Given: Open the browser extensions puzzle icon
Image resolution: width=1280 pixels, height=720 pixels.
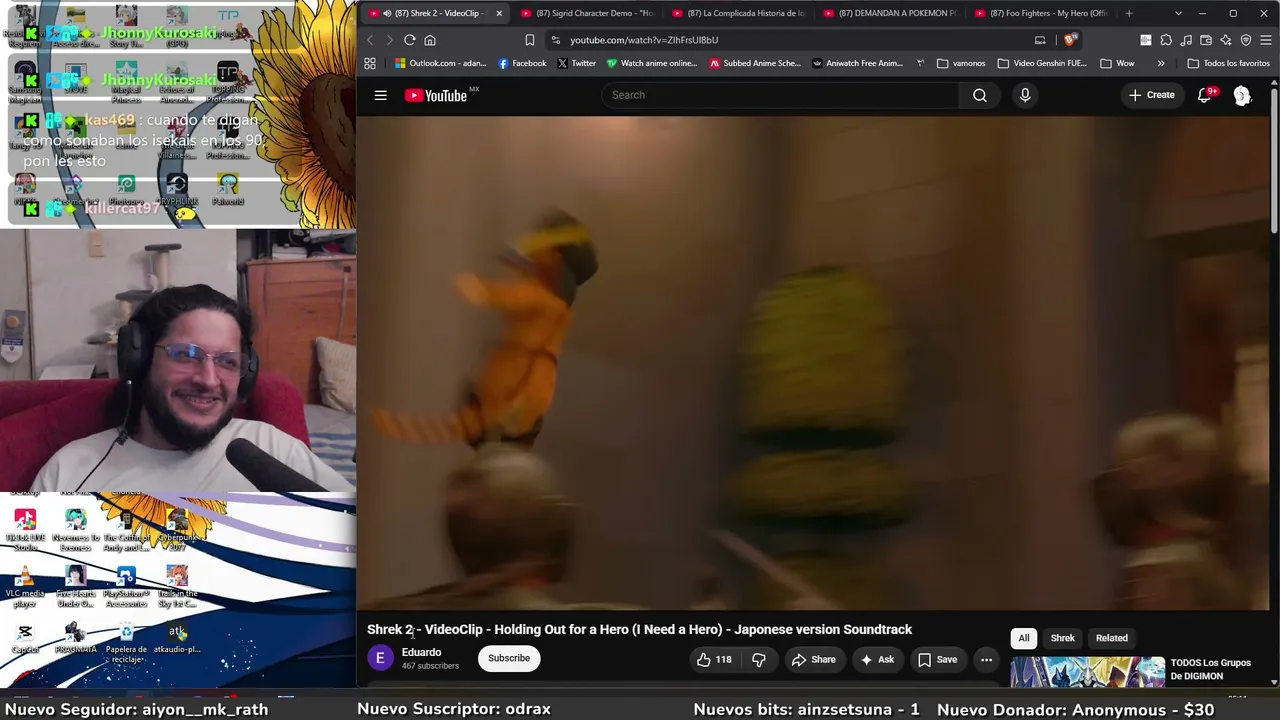Looking at the screenshot, I should click(1166, 40).
